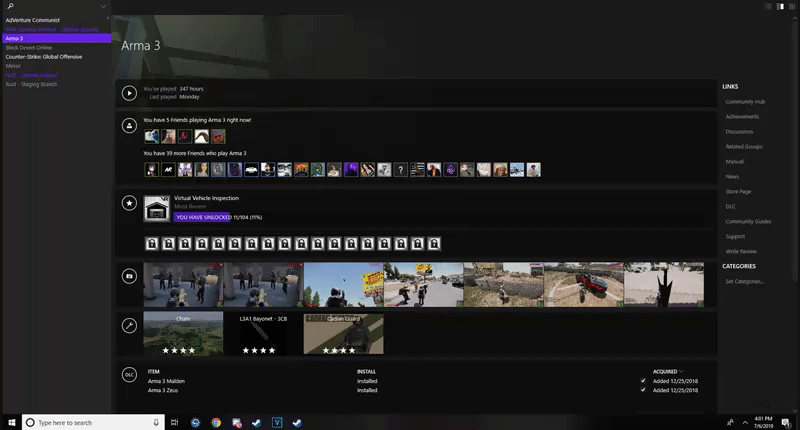Select Counter-Strike: Global Offensive
800x430 pixels.
(44, 57)
